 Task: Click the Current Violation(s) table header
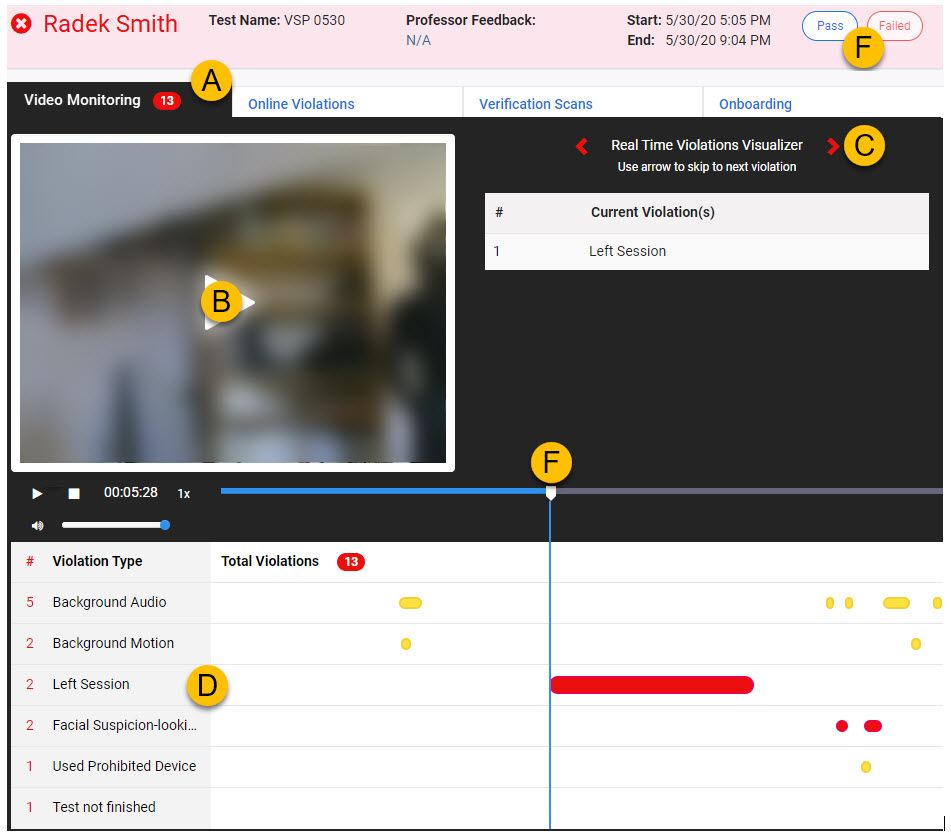653,212
